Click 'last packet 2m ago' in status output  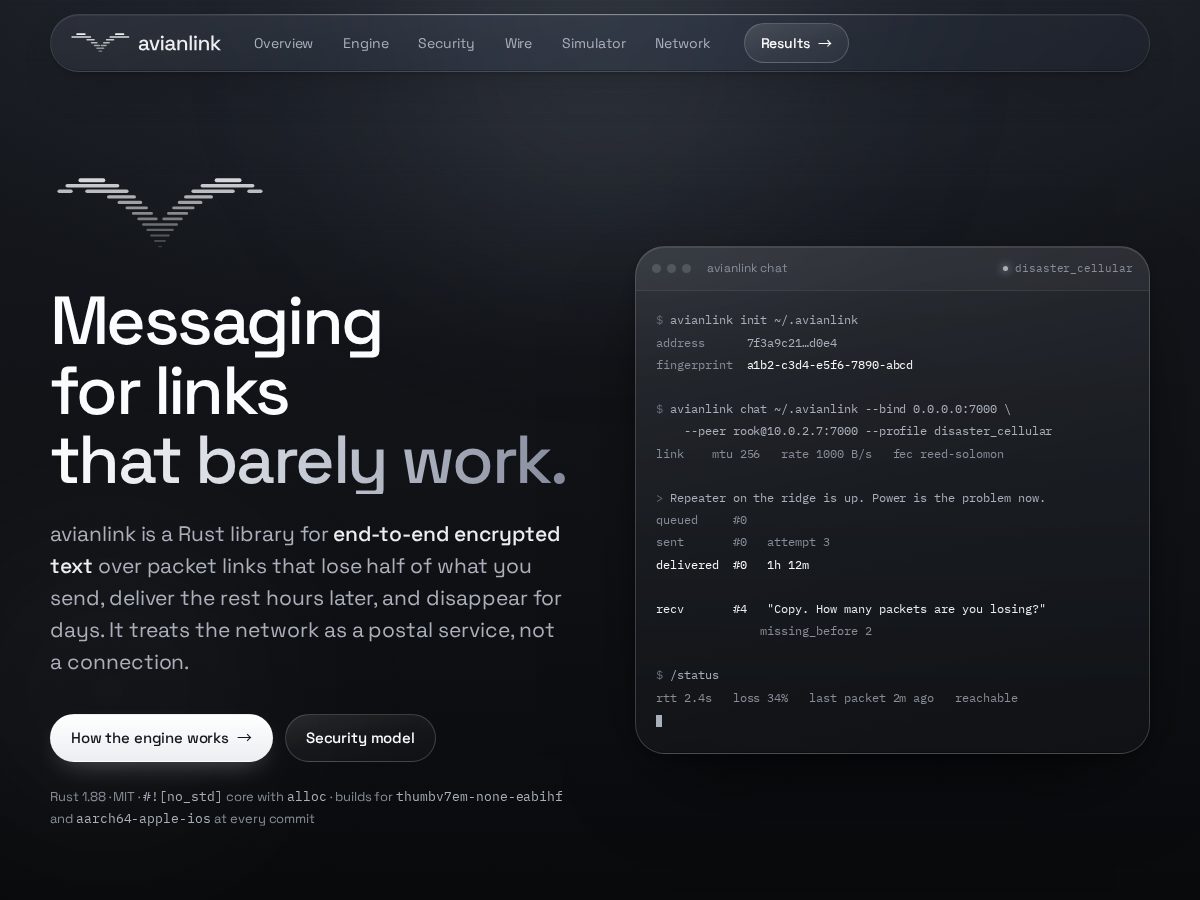(871, 698)
